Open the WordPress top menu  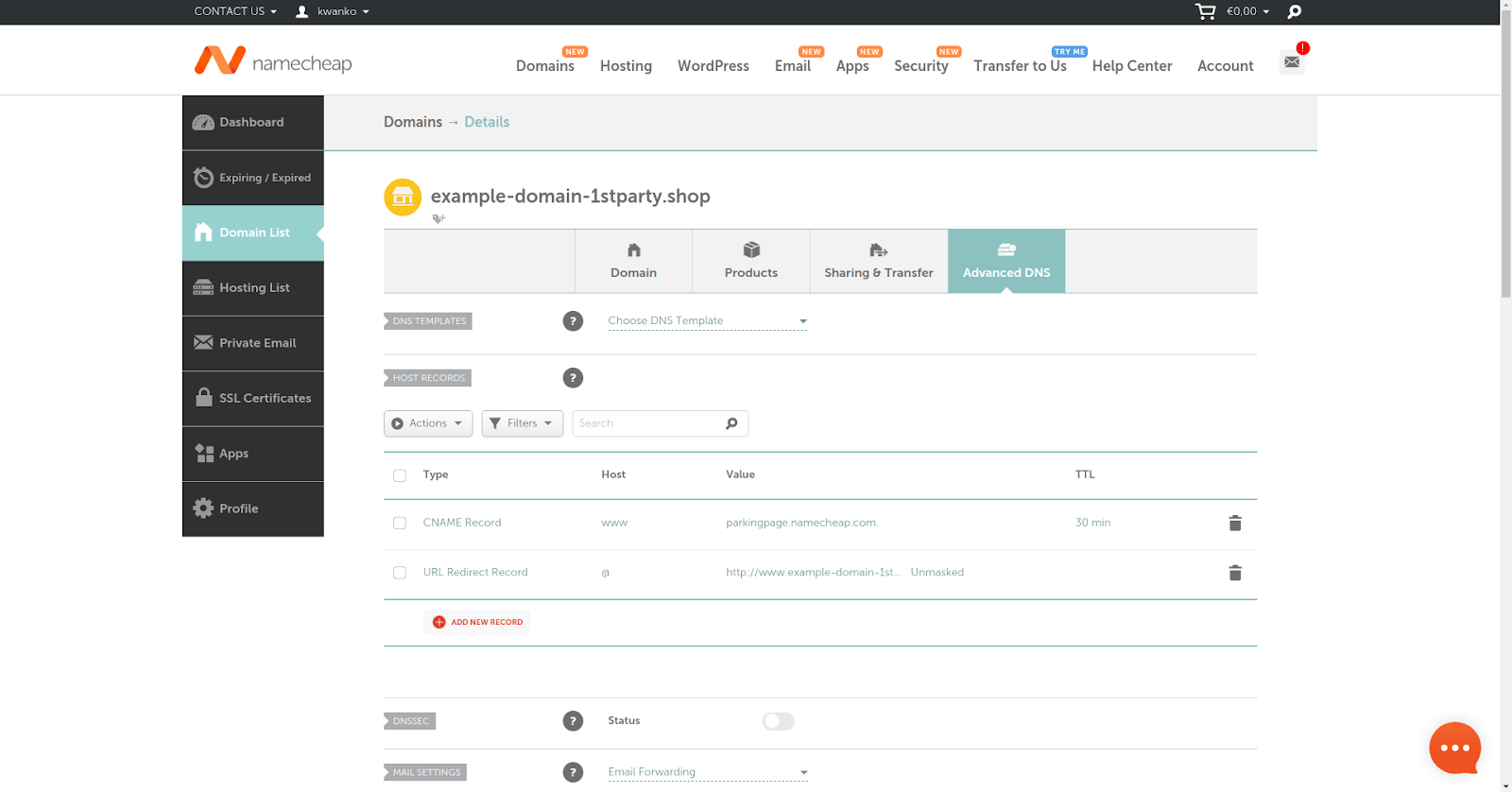(713, 65)
